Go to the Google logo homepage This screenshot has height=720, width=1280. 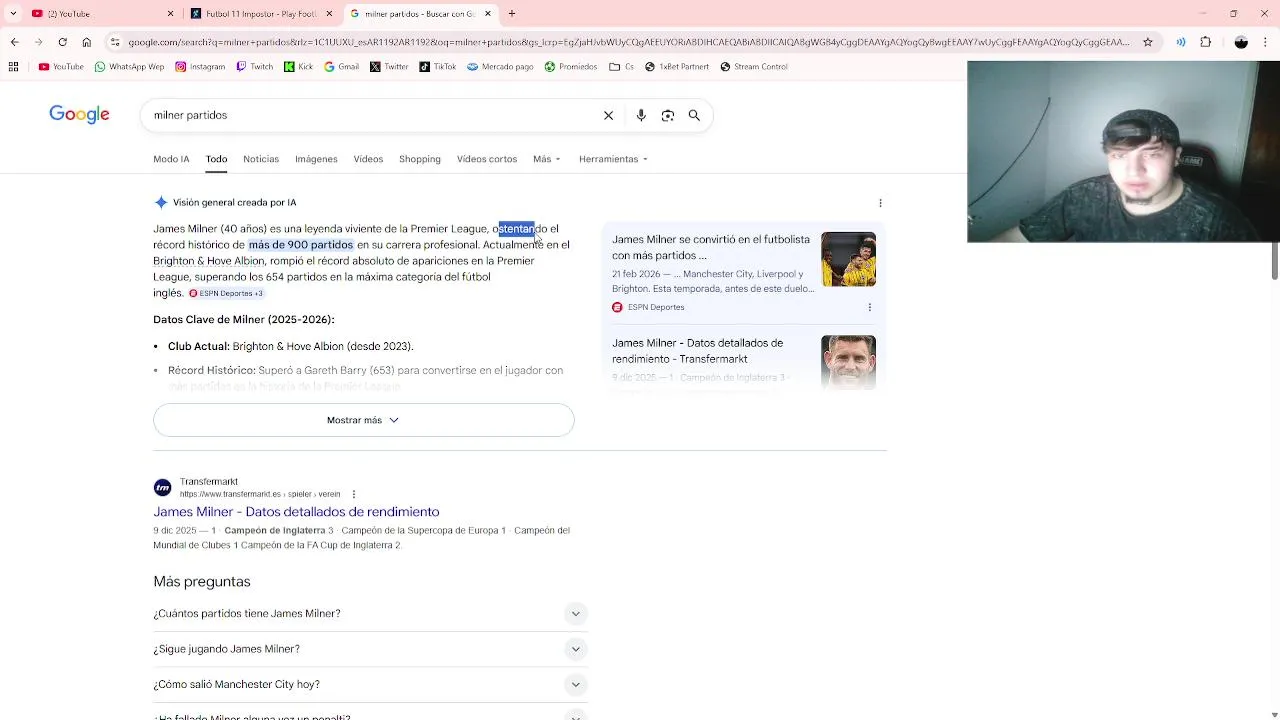(x=79, y=114)
